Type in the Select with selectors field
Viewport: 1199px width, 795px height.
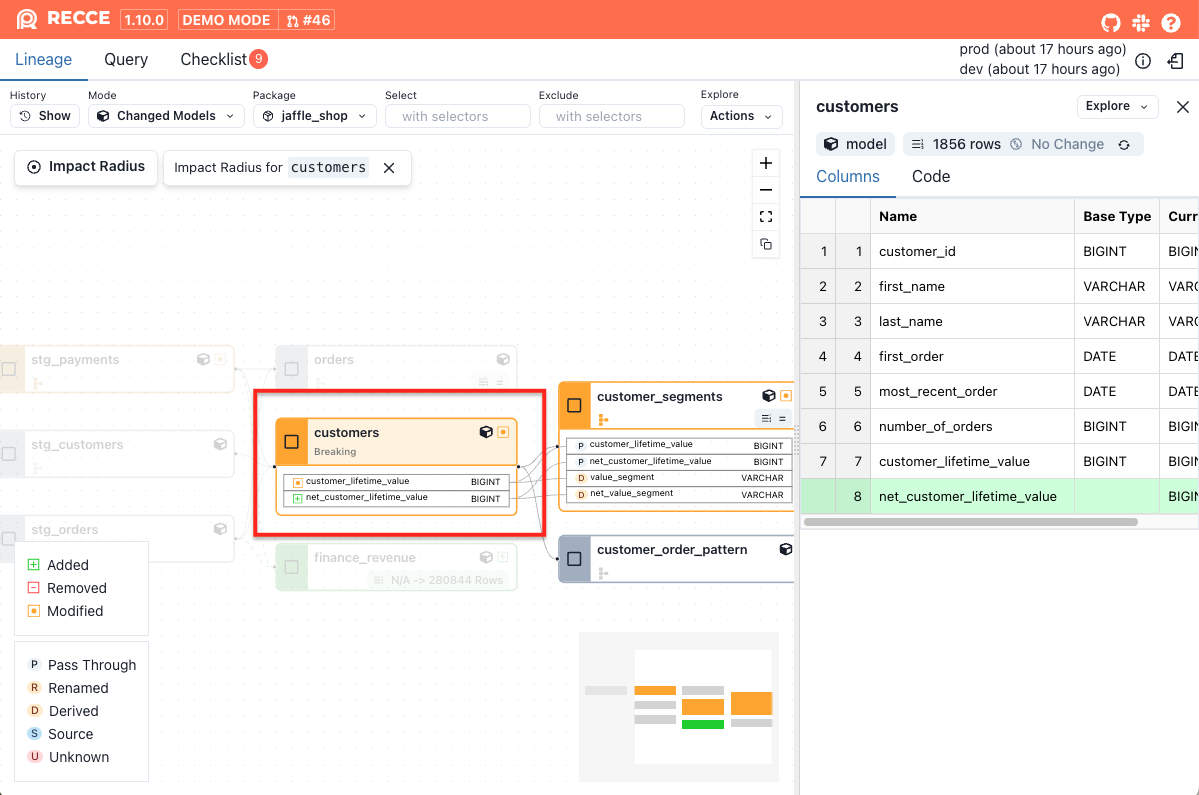tap(457, 116)
